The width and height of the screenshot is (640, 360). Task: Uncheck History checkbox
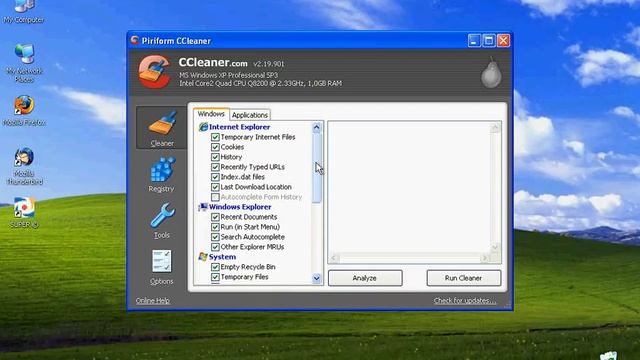point(215,157)
